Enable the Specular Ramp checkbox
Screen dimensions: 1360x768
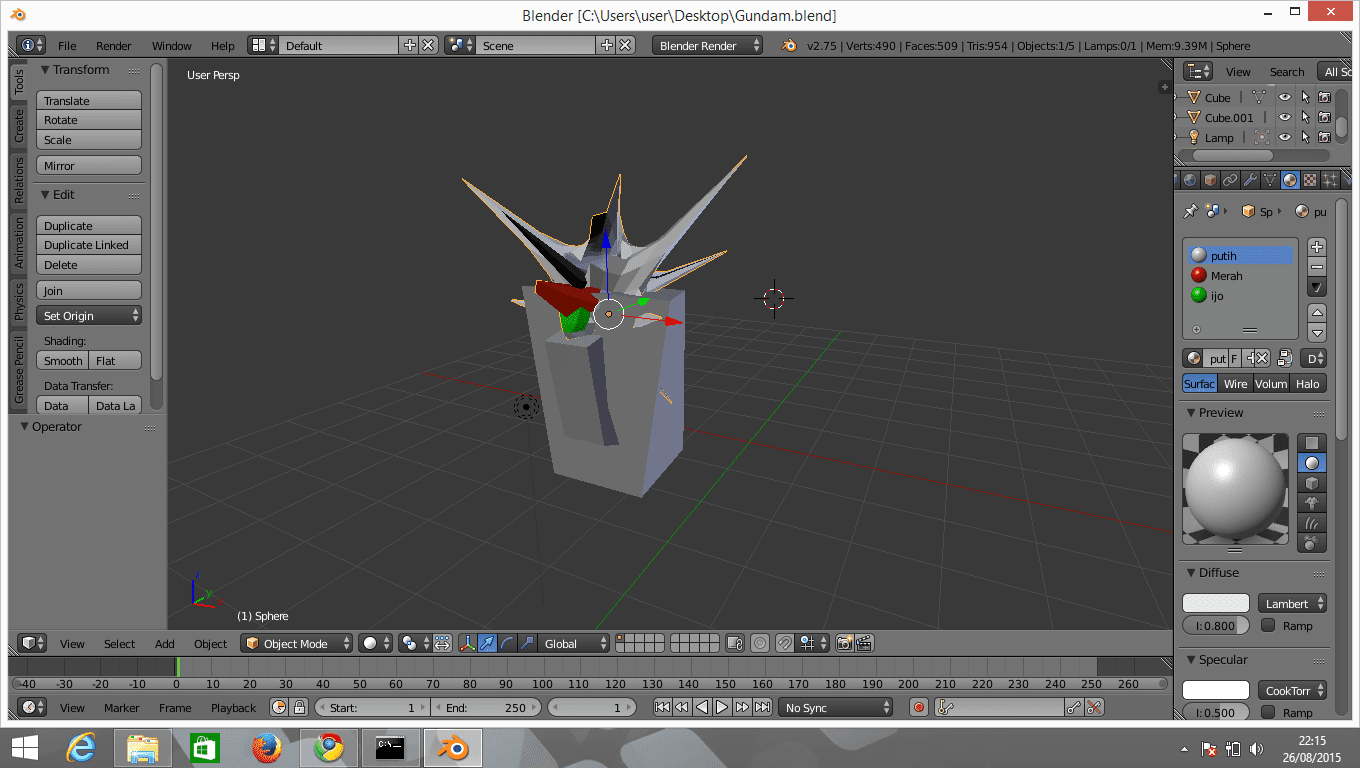pyautogui.click(x=1268, y=713)
